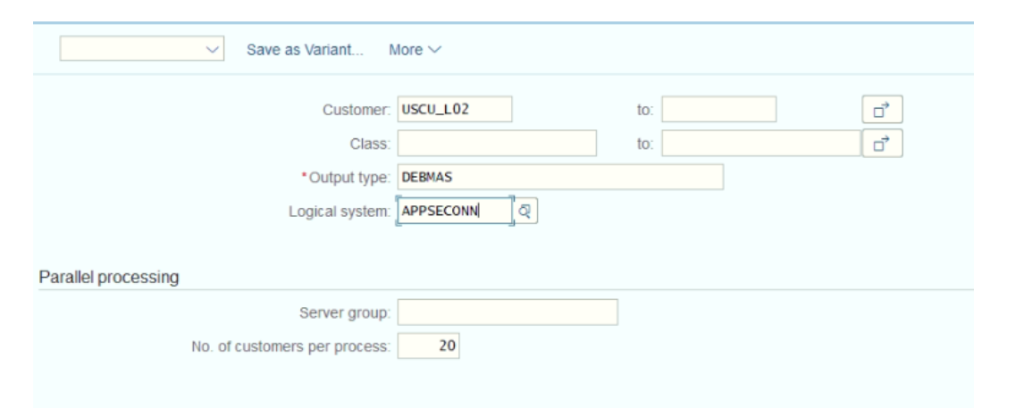
Task: Click the No. of customers per process: label
Action: point(291,347)
